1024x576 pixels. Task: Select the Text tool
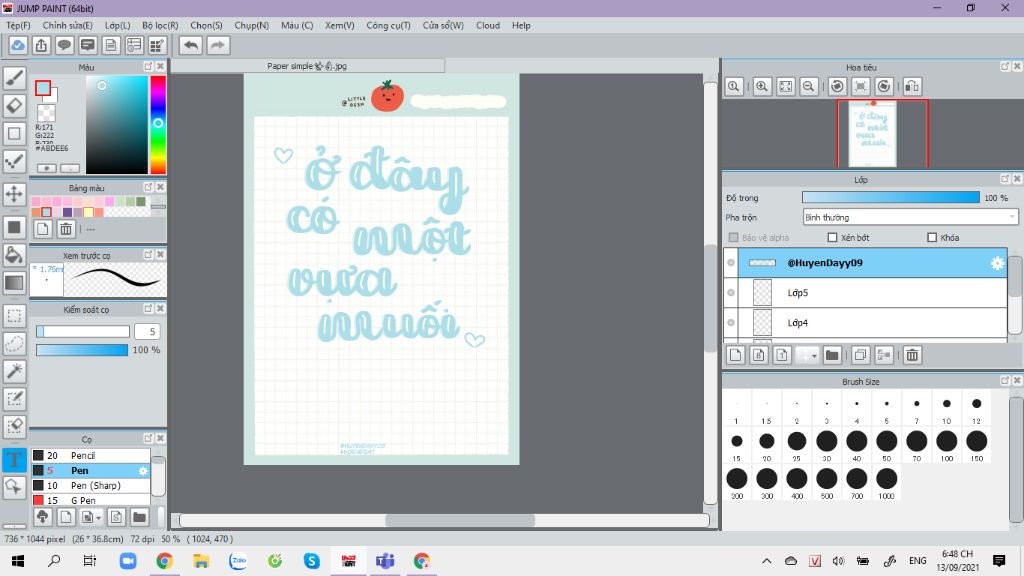[x=14, y=460]
